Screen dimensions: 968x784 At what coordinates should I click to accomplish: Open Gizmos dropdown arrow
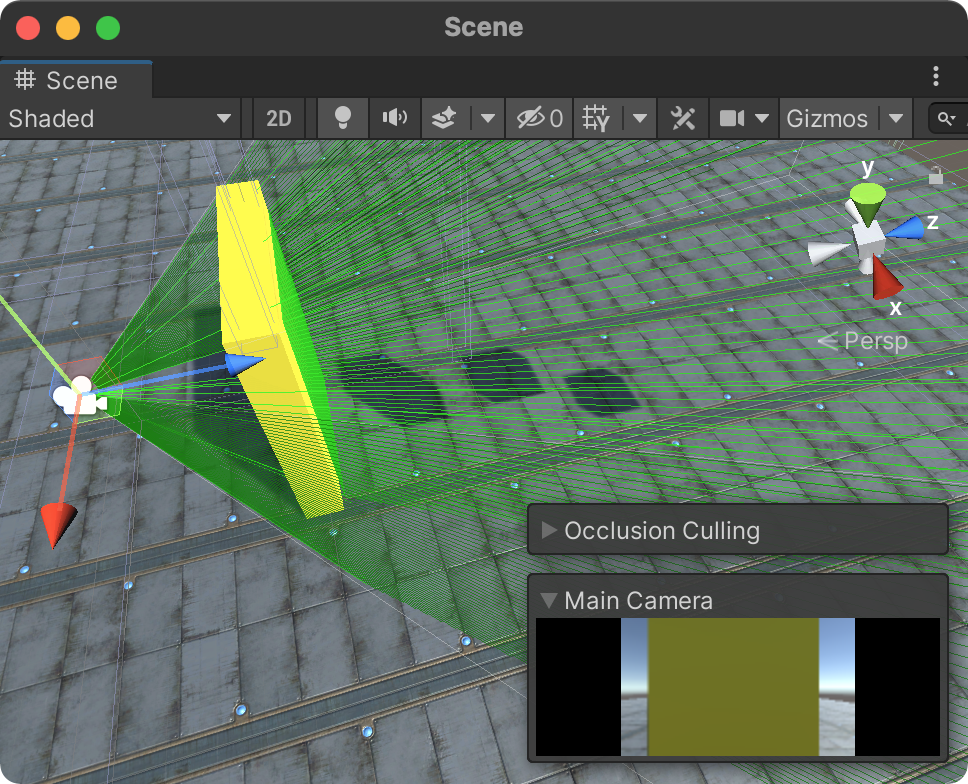896,119
